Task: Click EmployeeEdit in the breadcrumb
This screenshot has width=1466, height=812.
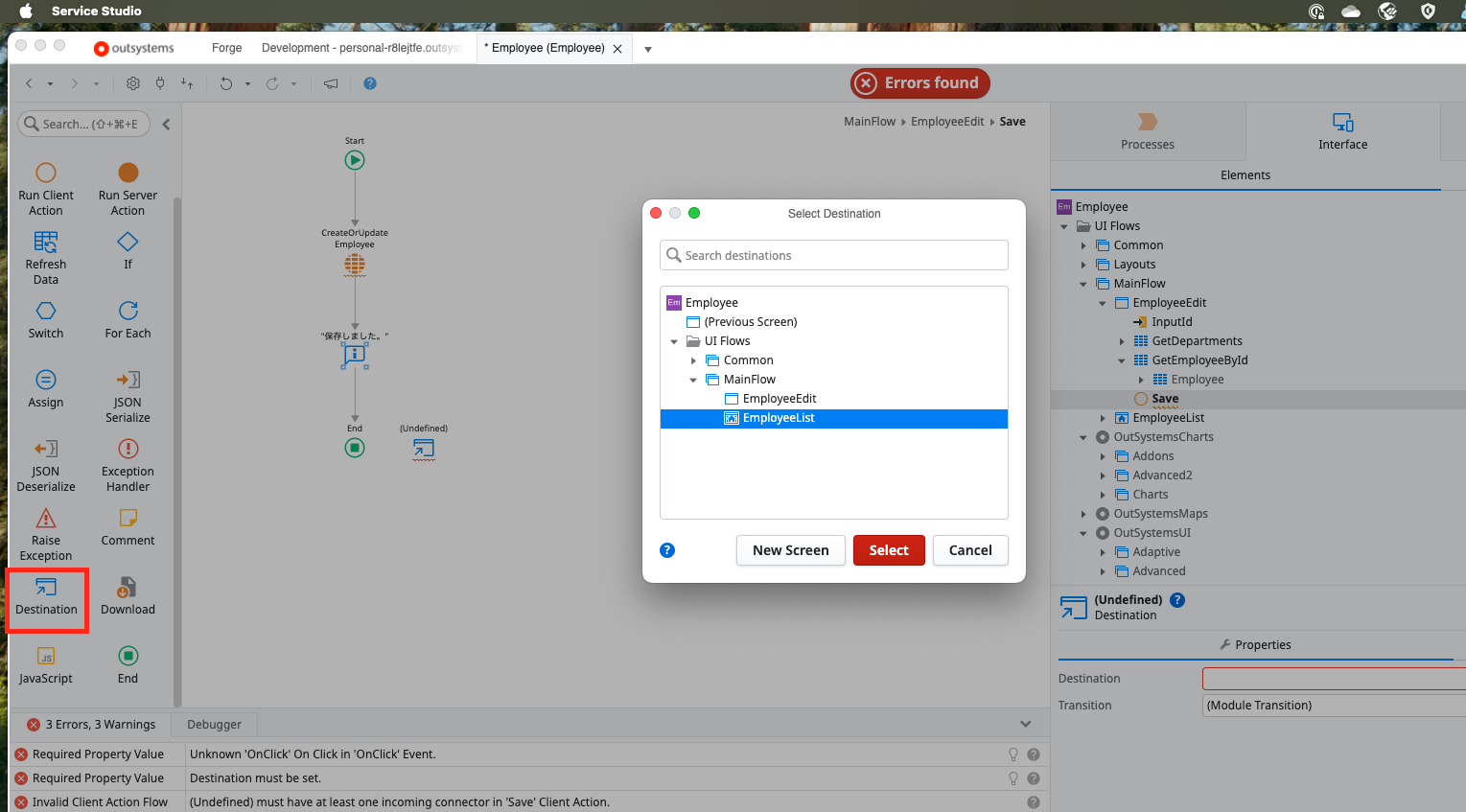Action: 947,122
